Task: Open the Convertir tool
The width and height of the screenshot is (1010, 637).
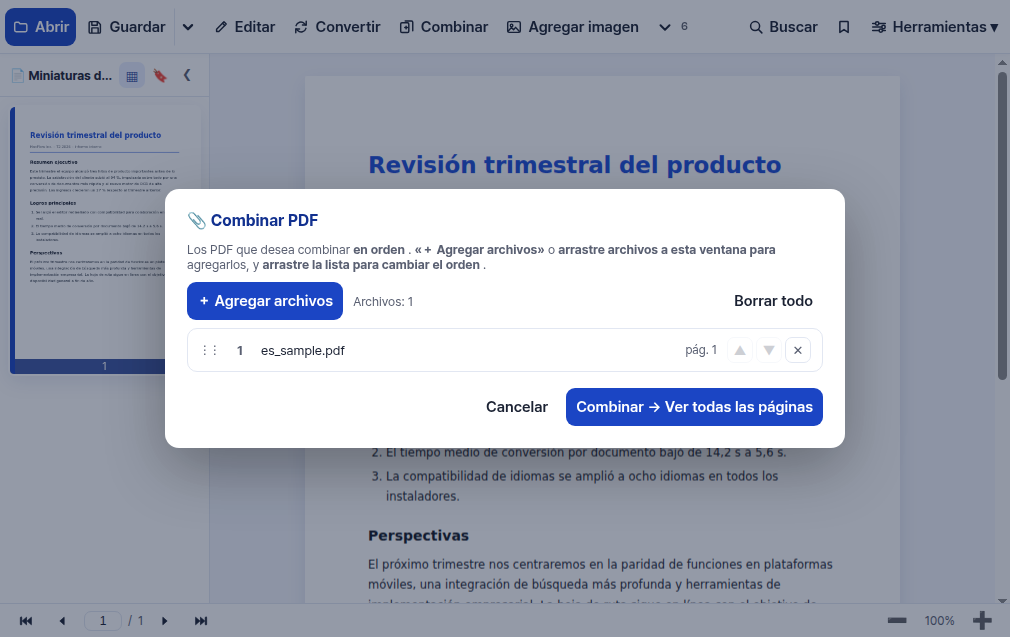Action: point(338,27)
